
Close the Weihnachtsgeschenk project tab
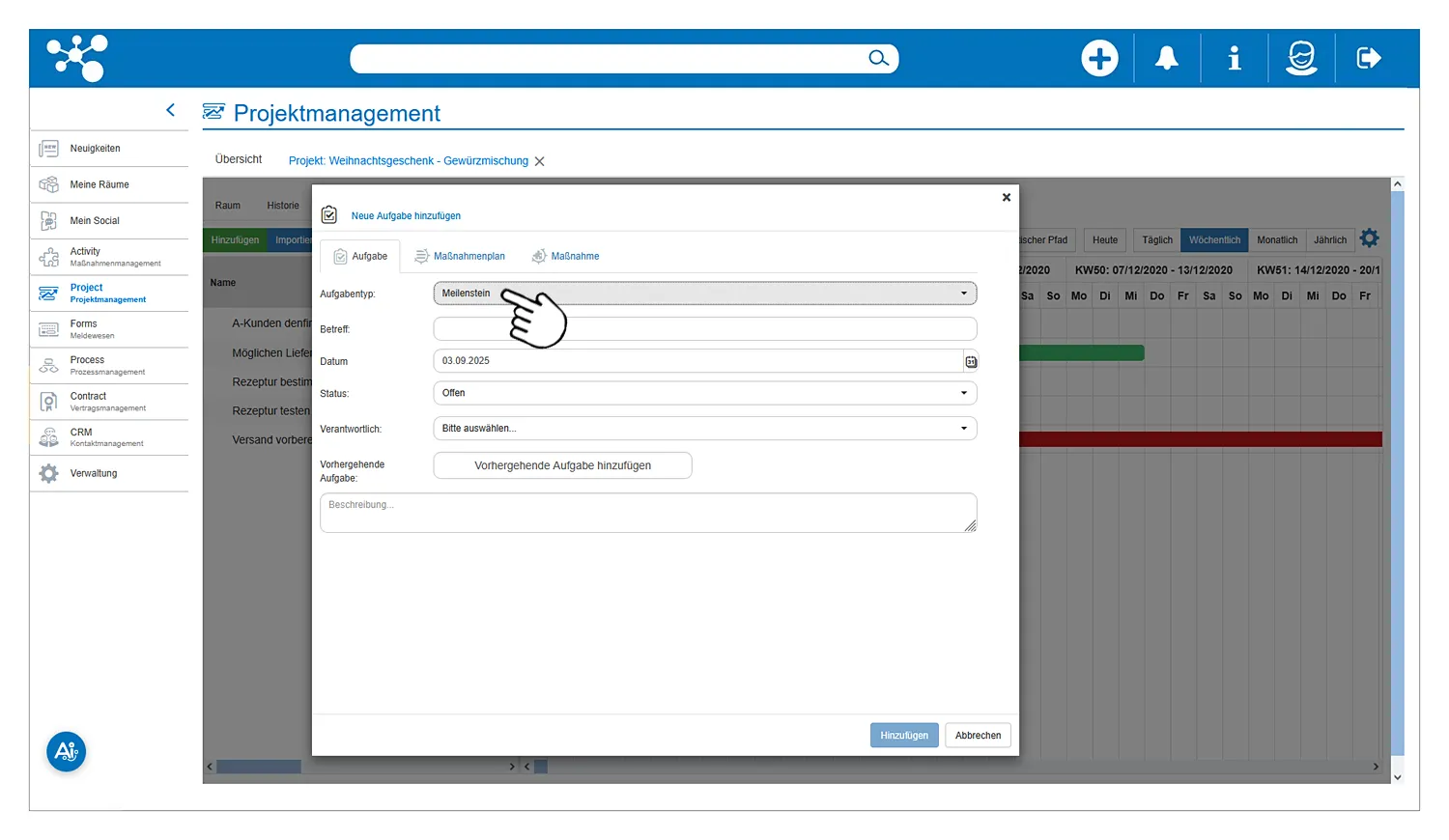[540, 161]
